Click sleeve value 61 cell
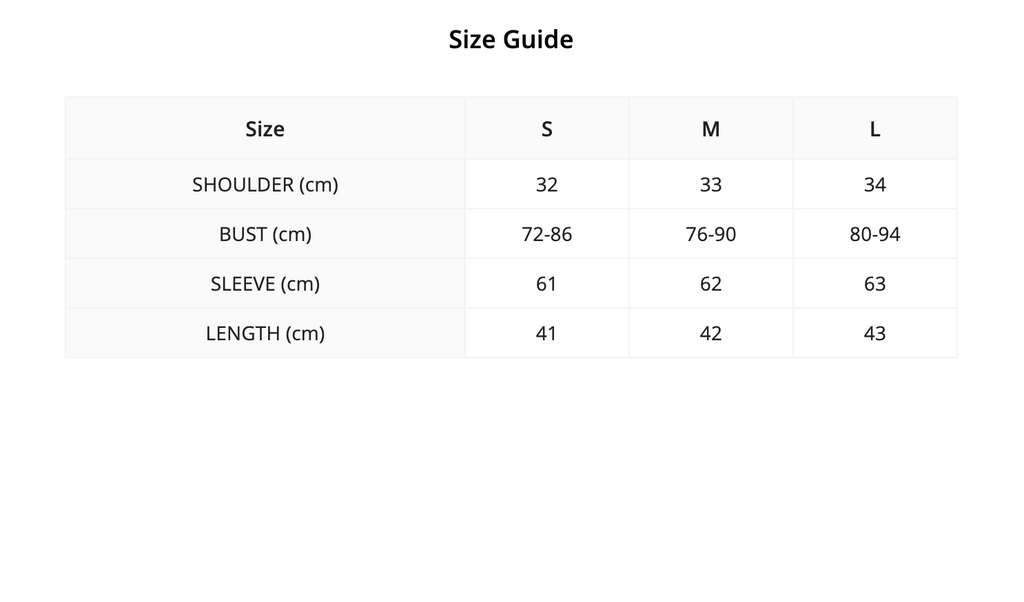The image size is (1024, 602). point(547,284)
